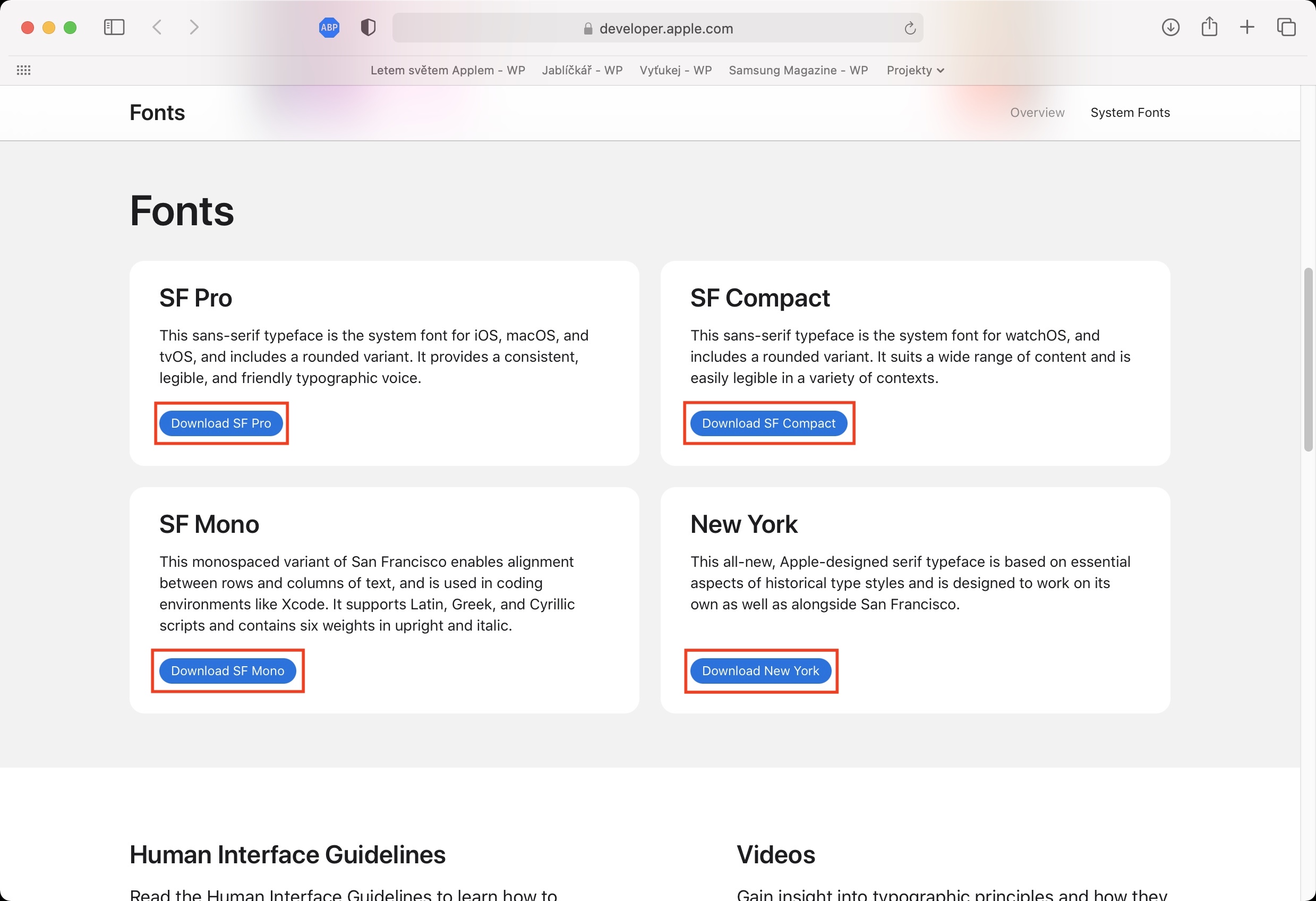Image resolution: width=1316 pixels, height=901 pixels.
Task: Show the tab overview icon
Action: click(1286, 27)
